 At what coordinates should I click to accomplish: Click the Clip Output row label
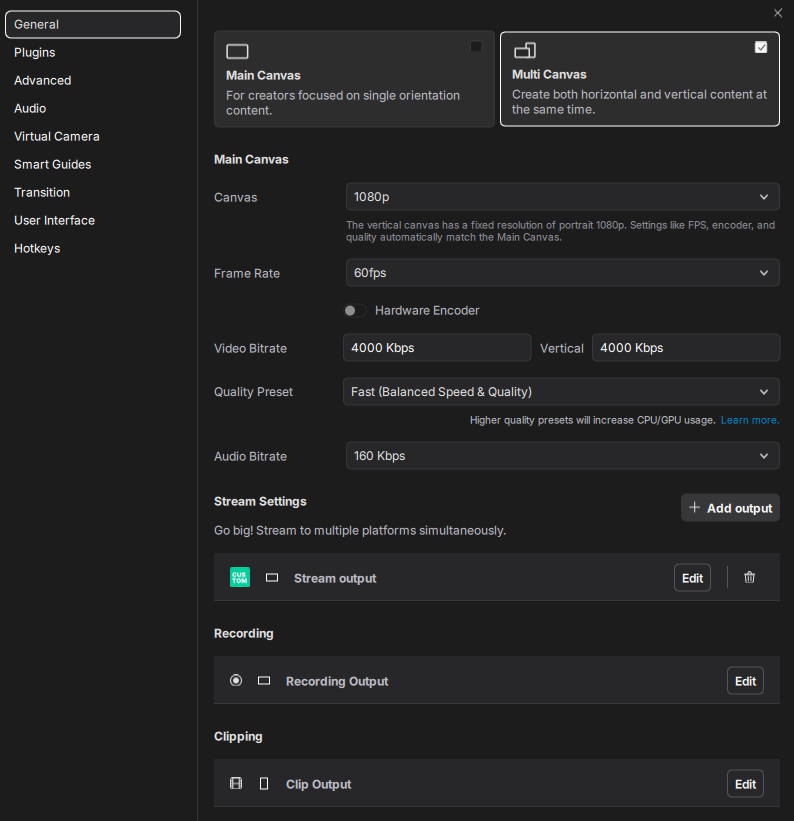(x=318, y=784)
